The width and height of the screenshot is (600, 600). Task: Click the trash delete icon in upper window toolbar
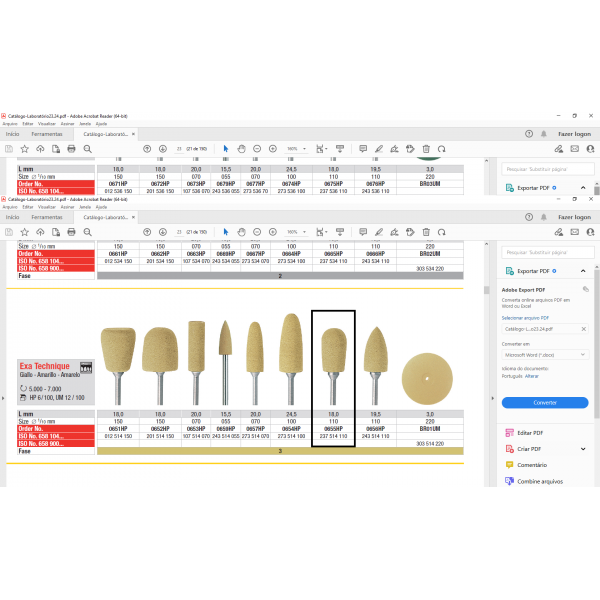point(426,149)
